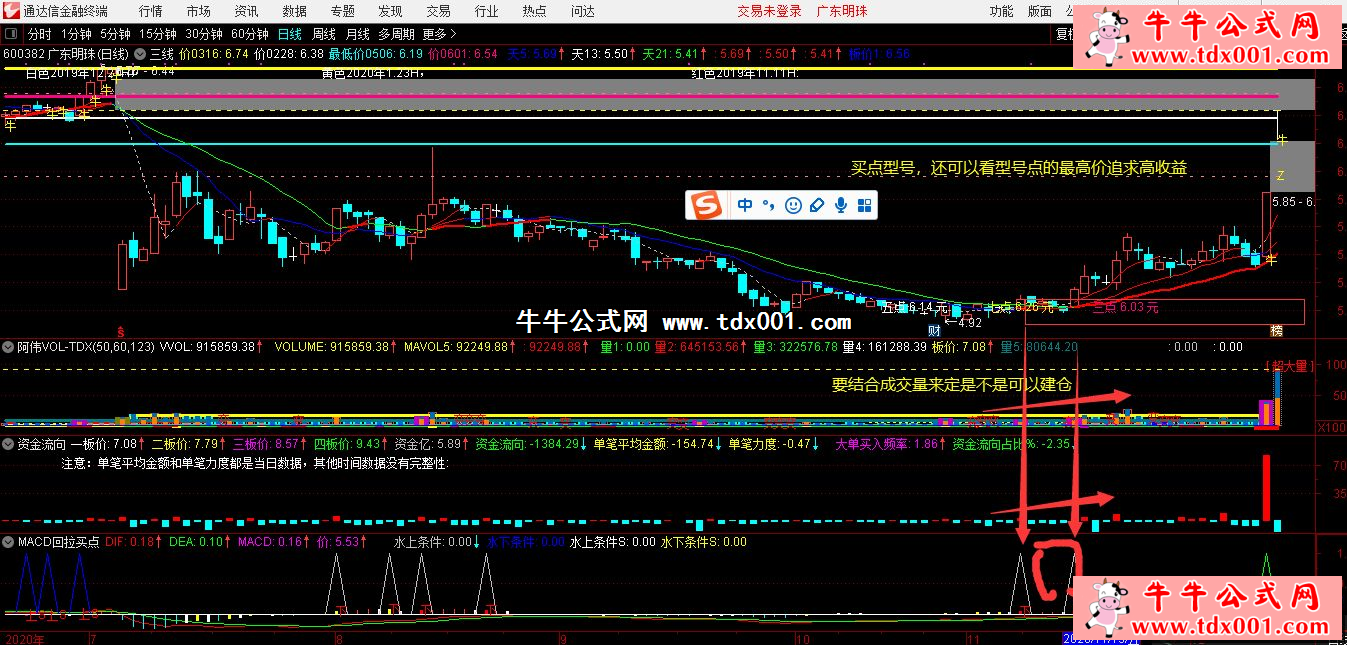Switch to the 30分钟 period tab
Image resolution: width=1347 pixels, height=645 pixels.
(x=204, y=33)
